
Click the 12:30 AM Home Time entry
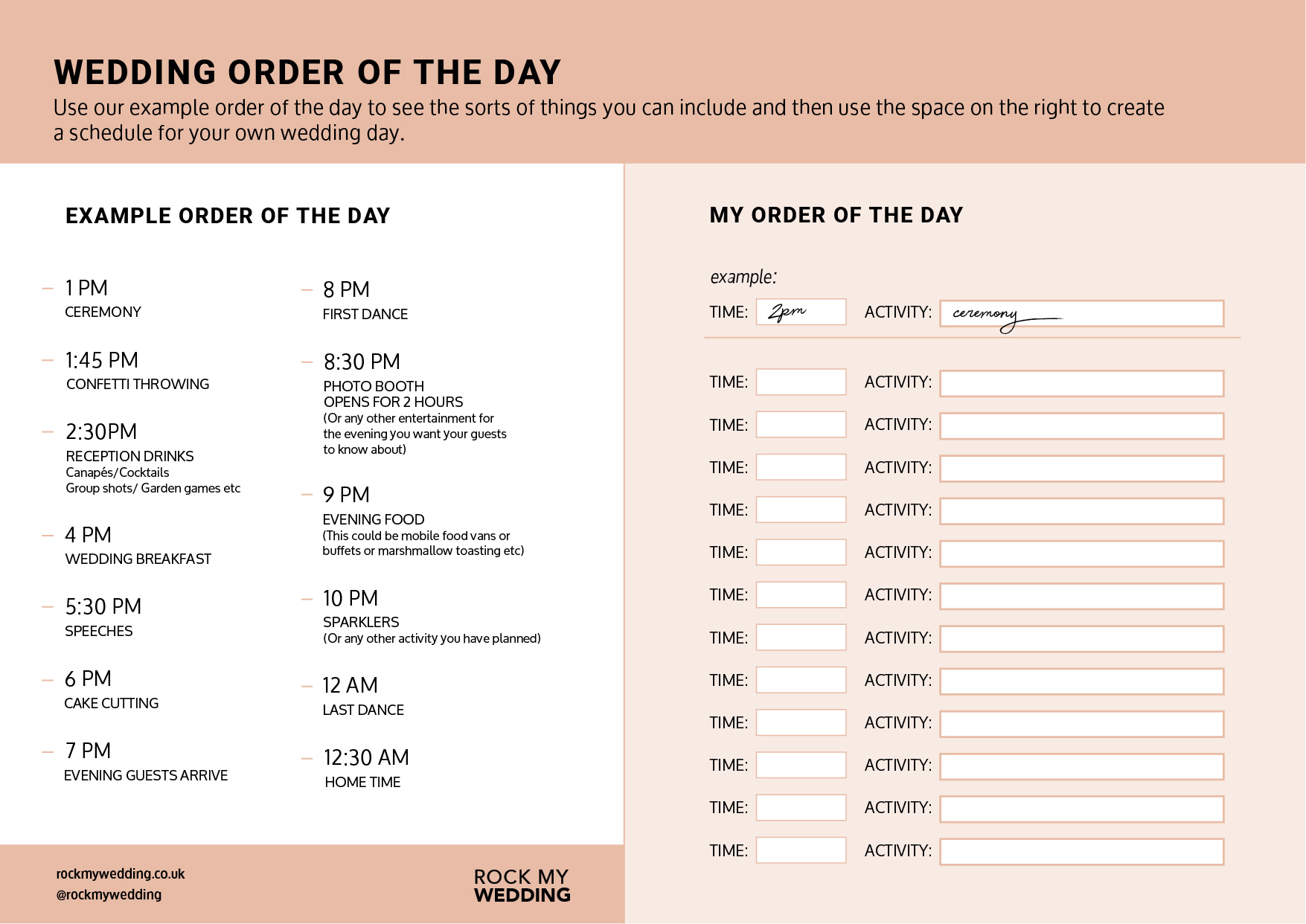click(365, 769)
